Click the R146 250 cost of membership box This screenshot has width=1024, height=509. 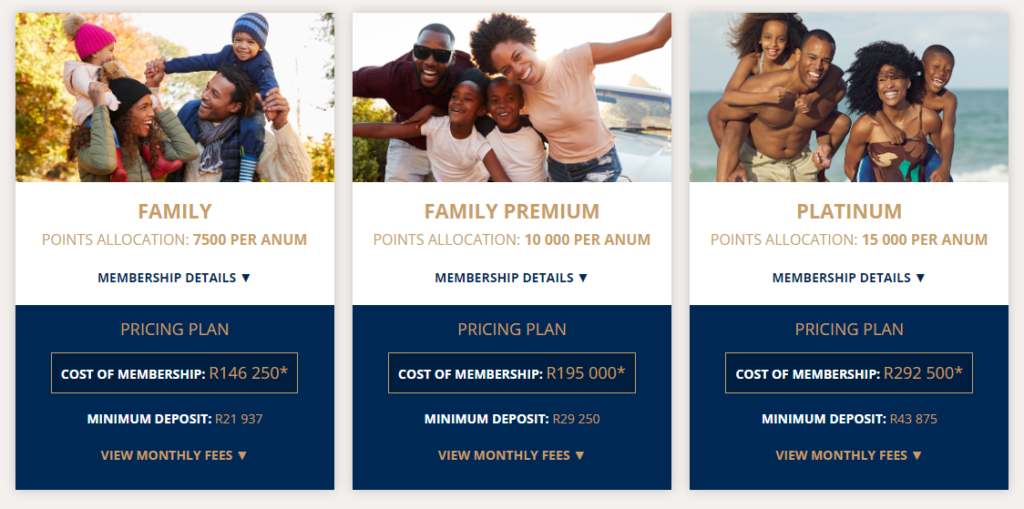click(x=174, y=373)
